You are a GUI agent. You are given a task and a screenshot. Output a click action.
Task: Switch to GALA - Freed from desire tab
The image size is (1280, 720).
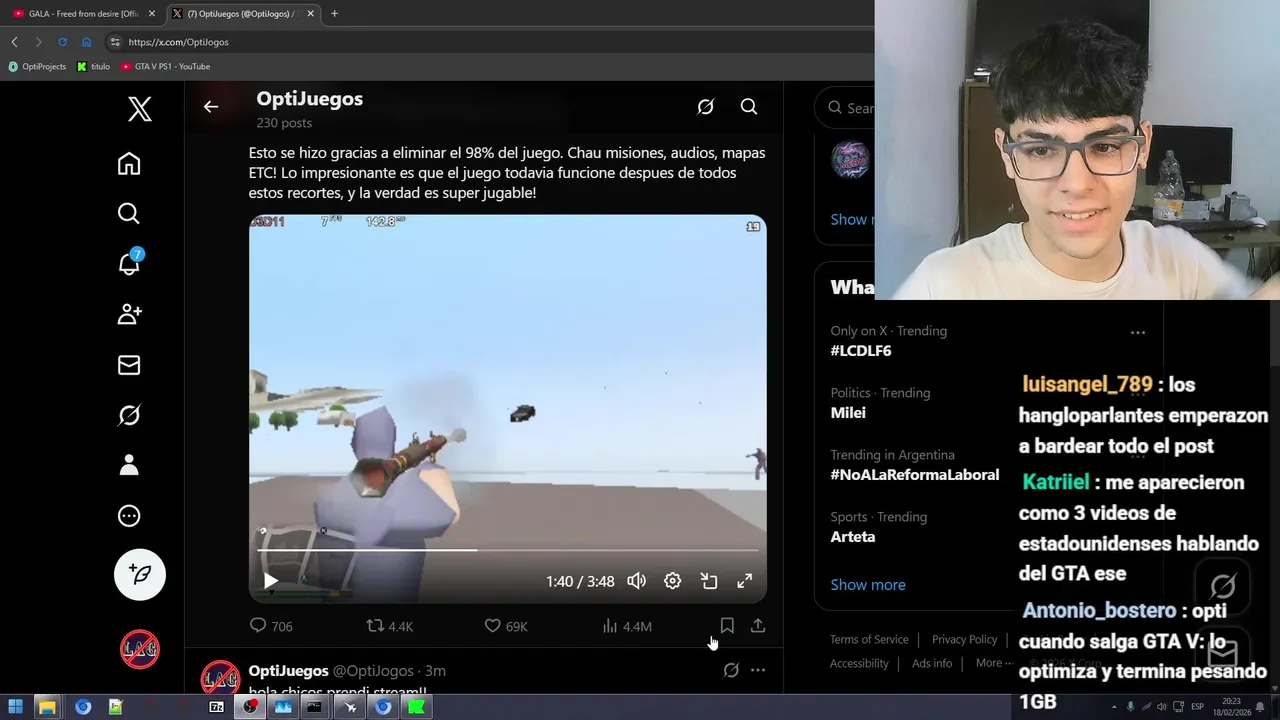click(83, 14)
